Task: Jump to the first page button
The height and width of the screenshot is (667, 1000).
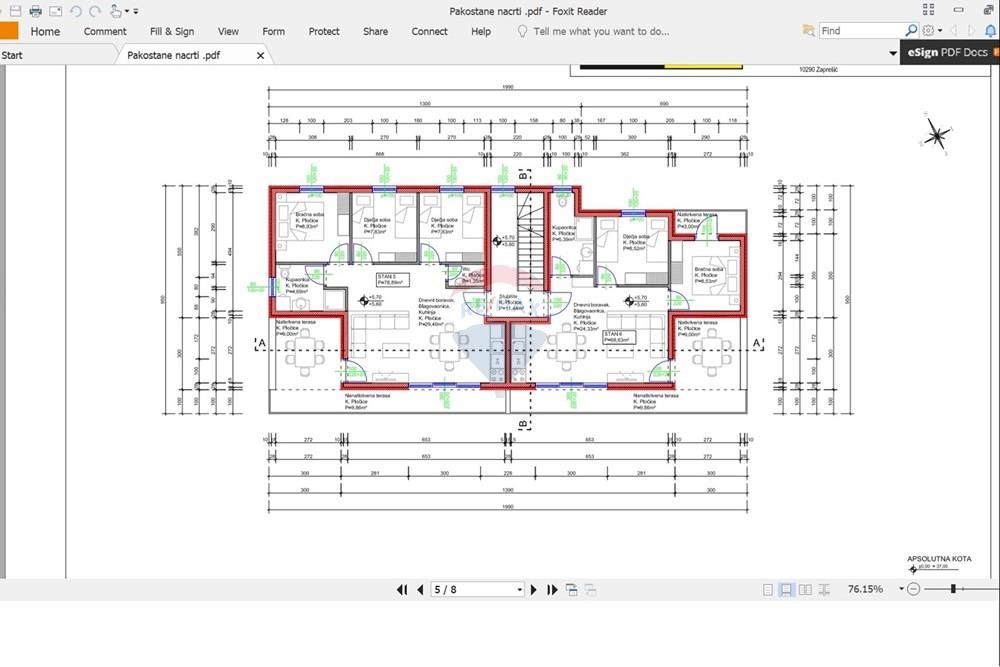Action: [x=402, y=590]
